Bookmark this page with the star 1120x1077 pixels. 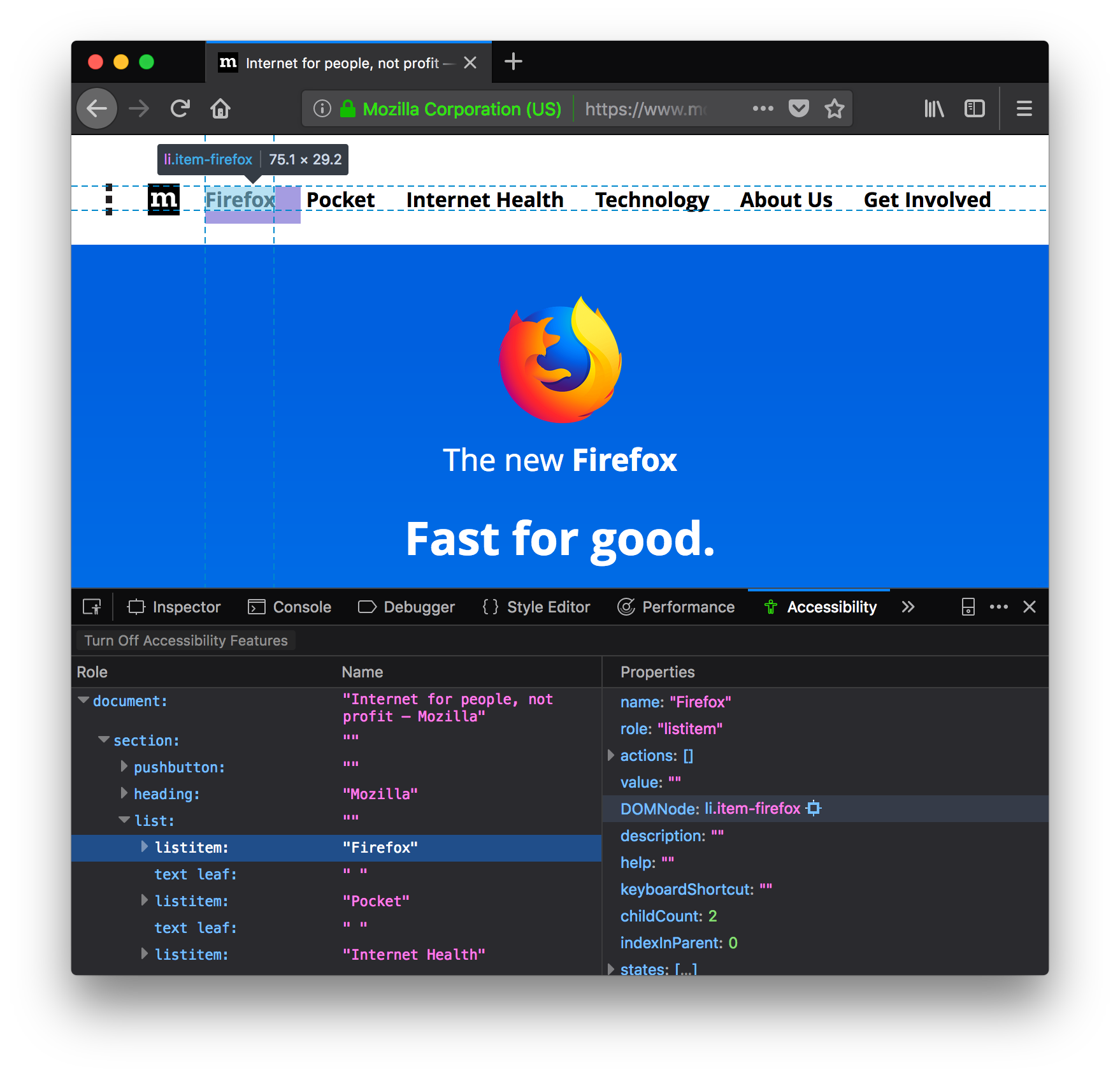click(x=835, y=109)
